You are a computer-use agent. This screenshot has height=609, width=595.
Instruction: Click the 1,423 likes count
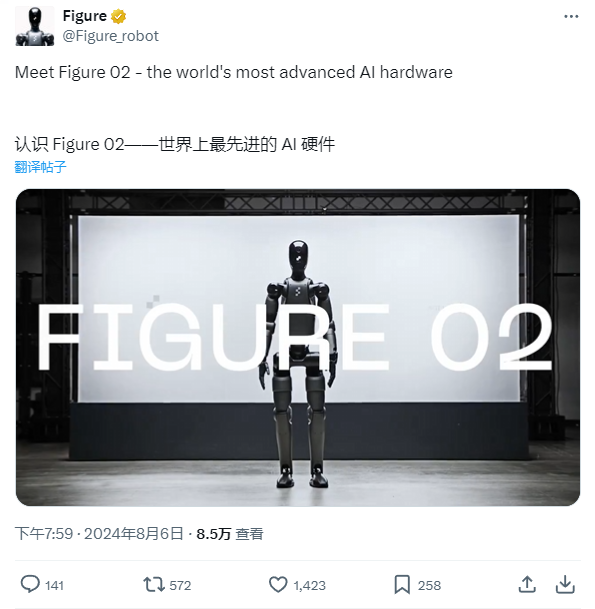(310, 585)
